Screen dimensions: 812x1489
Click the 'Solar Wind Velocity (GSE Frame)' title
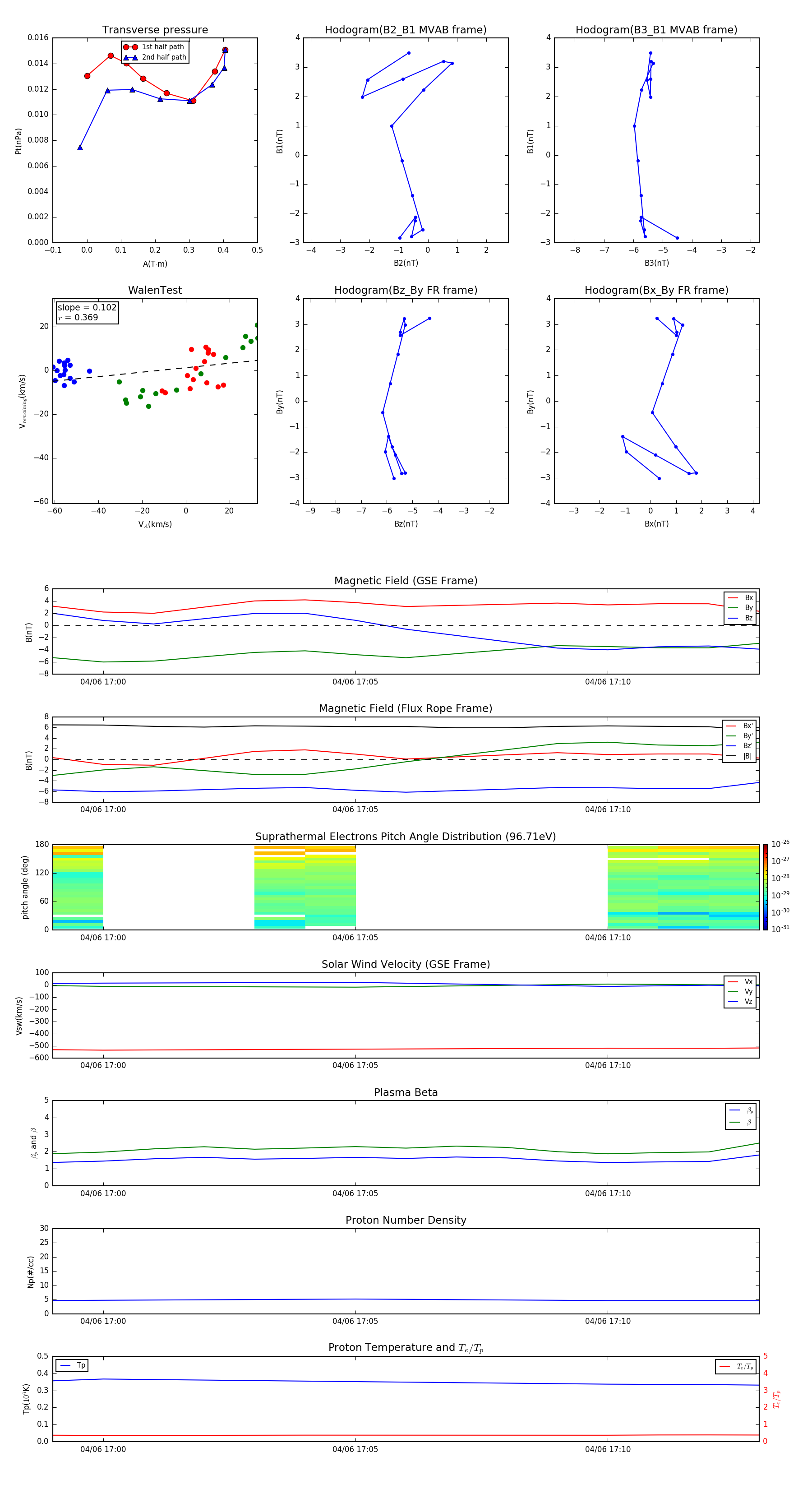406,964
